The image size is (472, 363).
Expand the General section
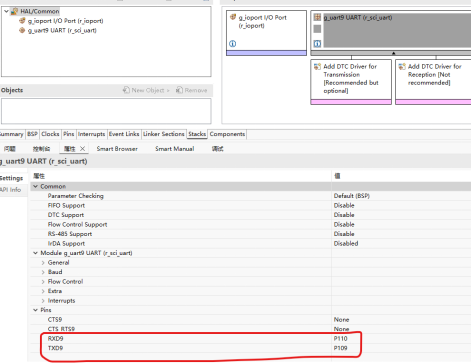43,263
